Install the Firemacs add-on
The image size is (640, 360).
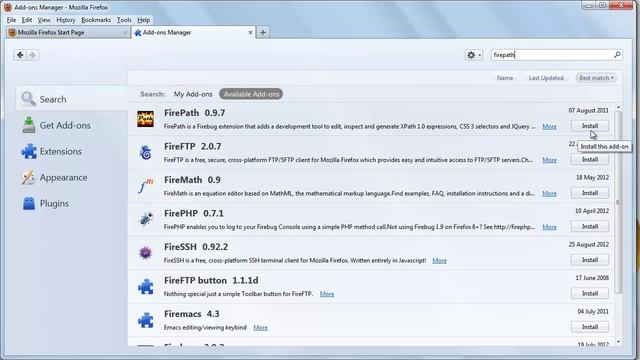tap(590, 327)
